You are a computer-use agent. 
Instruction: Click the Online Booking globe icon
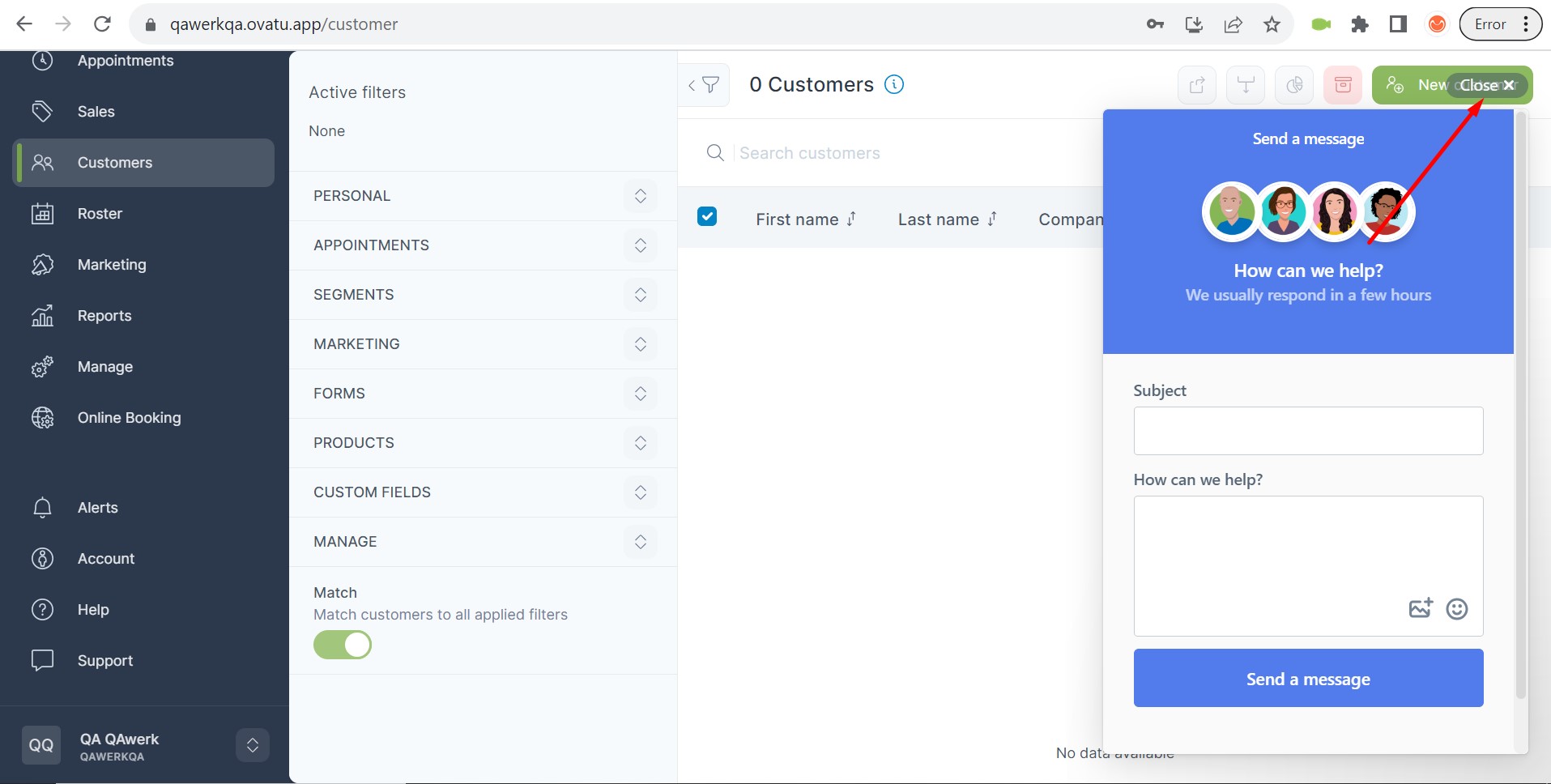coord(42,418)
